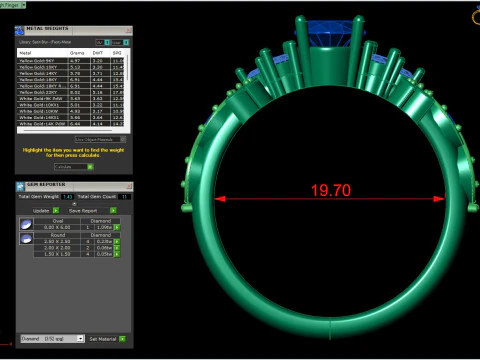Click green arrow next to Set Material
Image resolution: width=480 pixels, height=360 pixels.
click(122, 339)
